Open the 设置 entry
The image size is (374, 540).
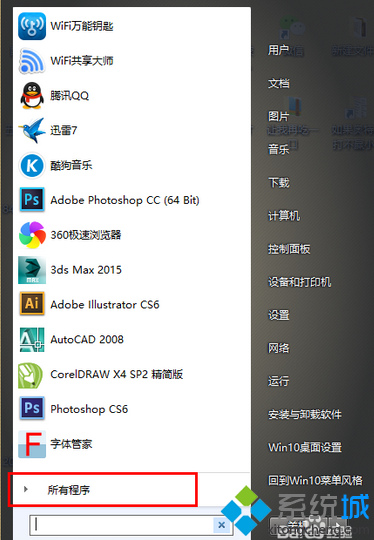coord(279,315)
